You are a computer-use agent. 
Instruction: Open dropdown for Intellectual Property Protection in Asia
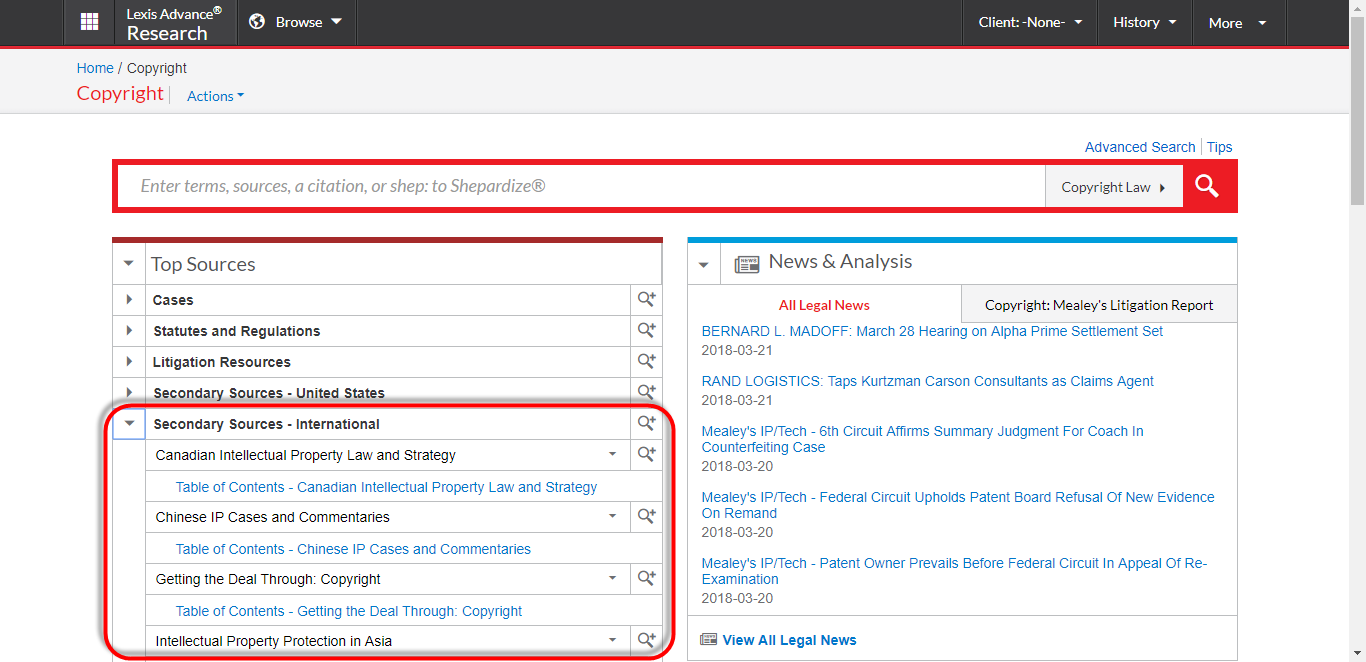[613, 640]
